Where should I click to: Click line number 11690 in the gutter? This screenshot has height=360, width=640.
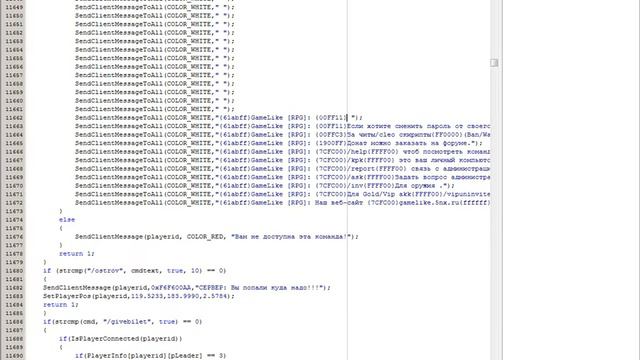point(14,356)
